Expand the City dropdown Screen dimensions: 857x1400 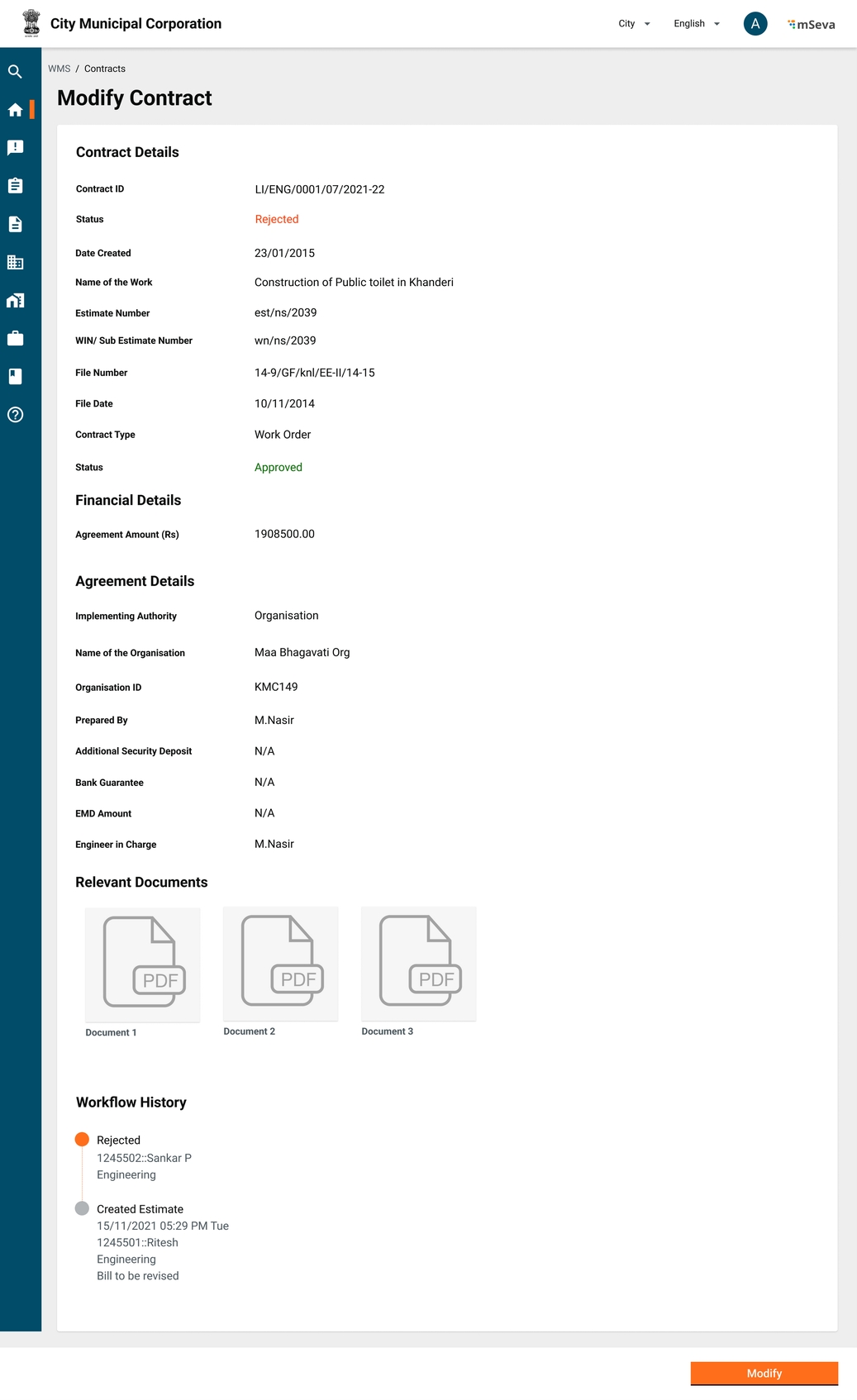tap(634, 24)
